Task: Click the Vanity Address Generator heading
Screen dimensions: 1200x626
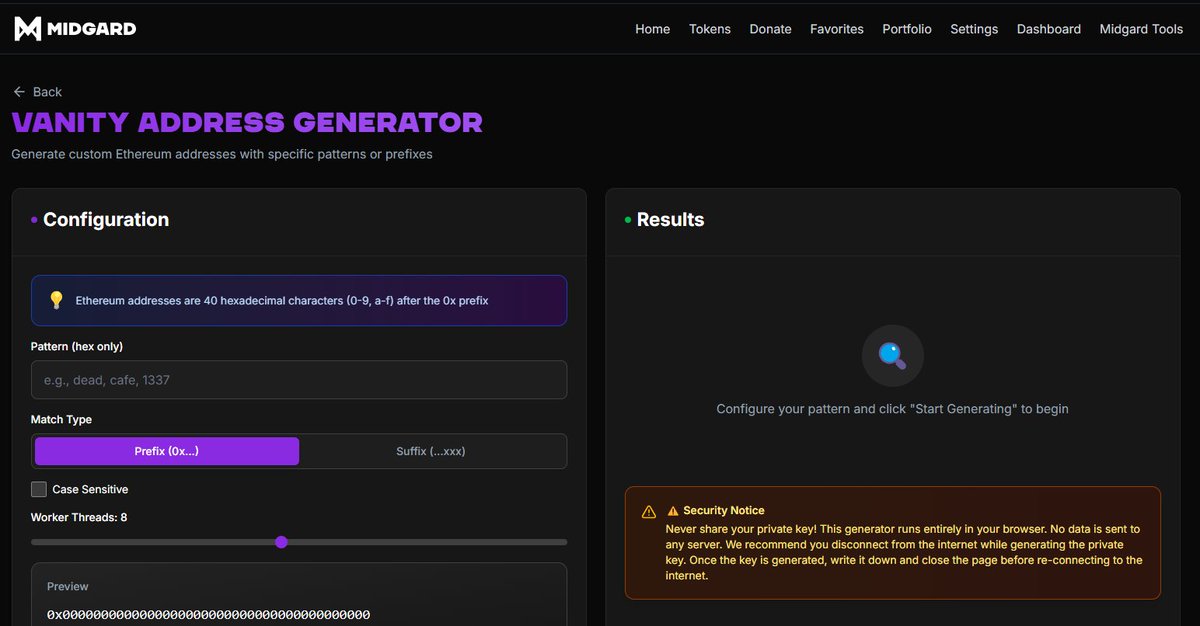Action: (x=247, y=123)
